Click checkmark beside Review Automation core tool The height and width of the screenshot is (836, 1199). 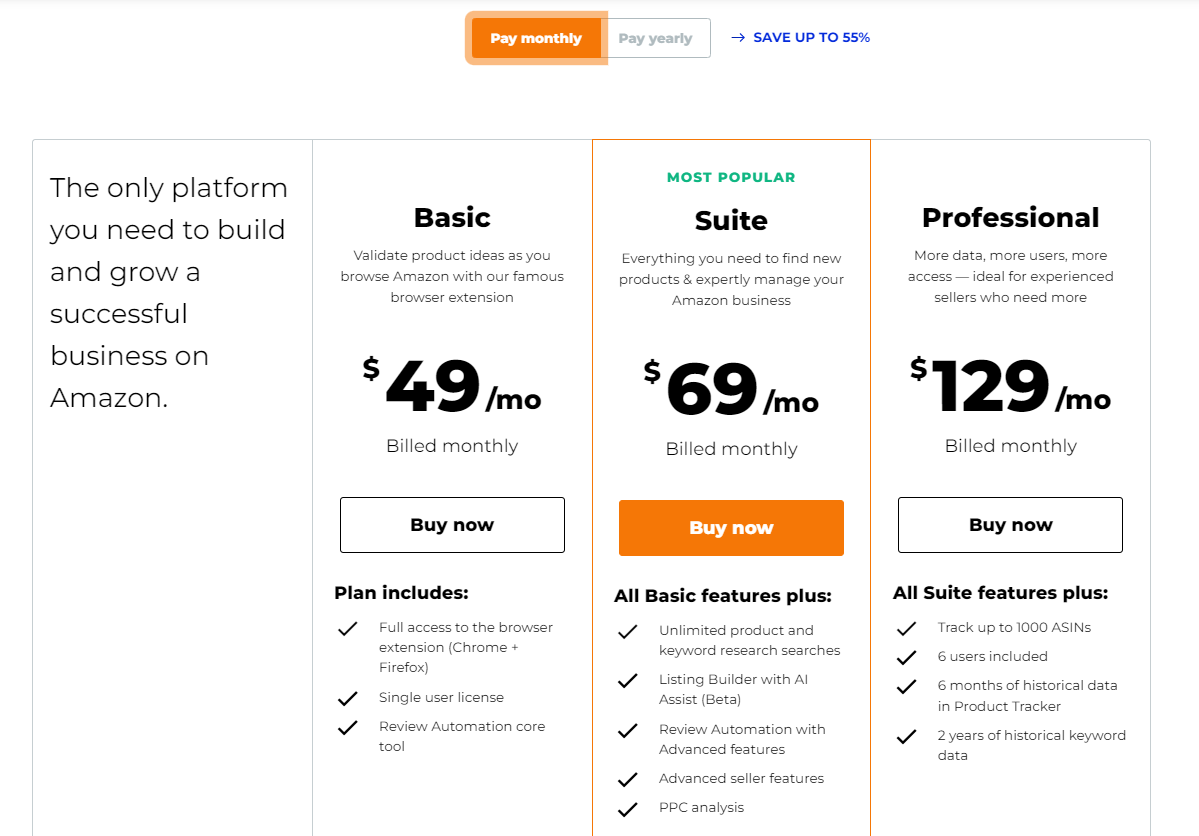click(348, 727)
